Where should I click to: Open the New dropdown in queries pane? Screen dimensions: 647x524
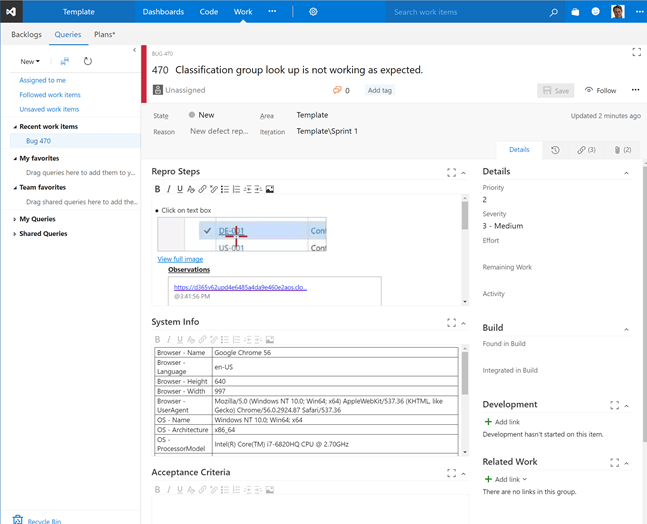tap(30, 61)
